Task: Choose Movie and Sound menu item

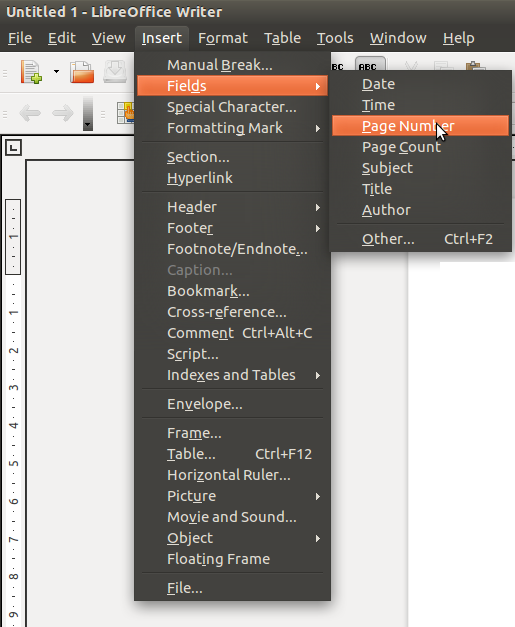Action: [232, 517]
